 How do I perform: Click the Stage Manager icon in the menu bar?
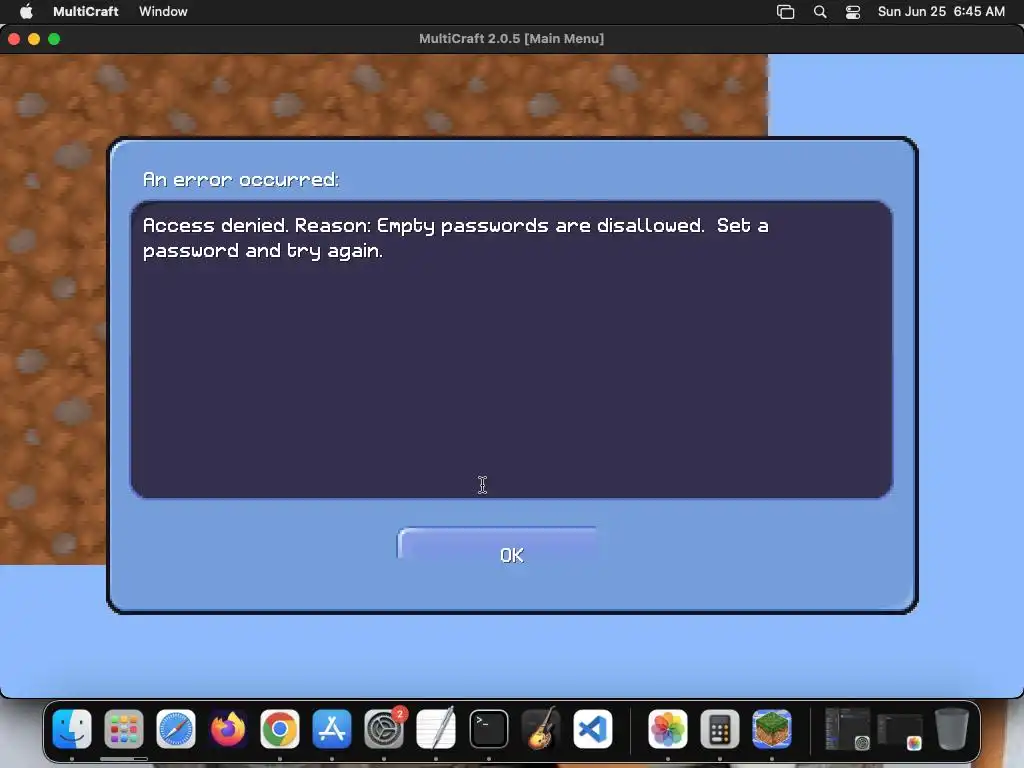785,12
